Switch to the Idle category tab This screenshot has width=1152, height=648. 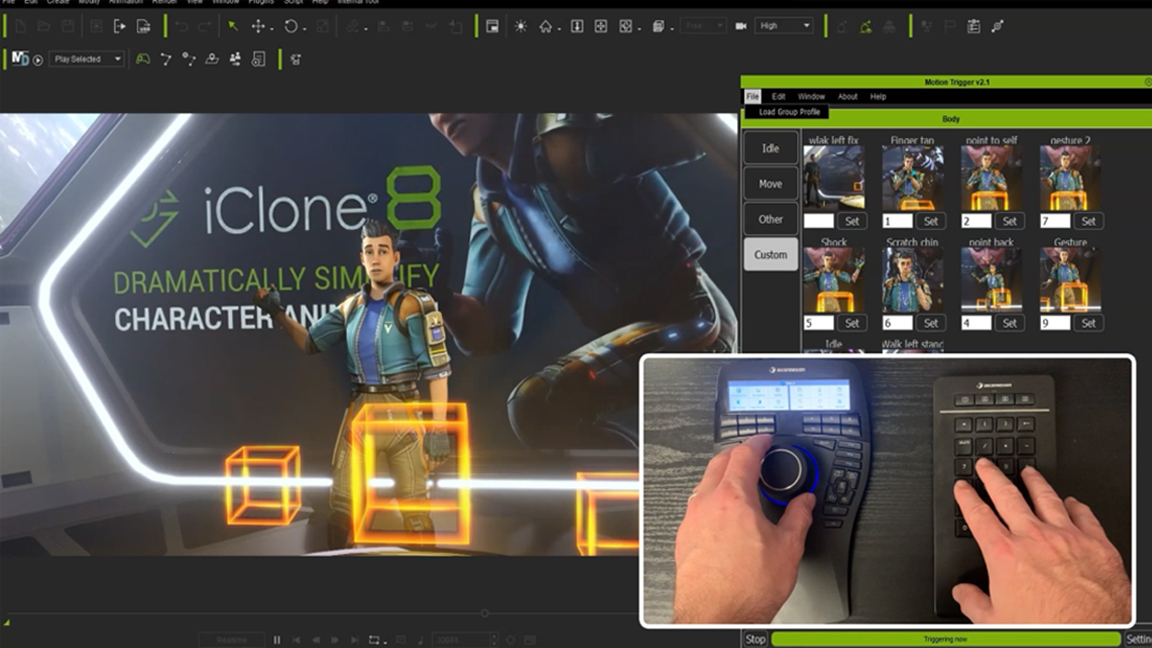pyautogui.click(x=770, y=148)
